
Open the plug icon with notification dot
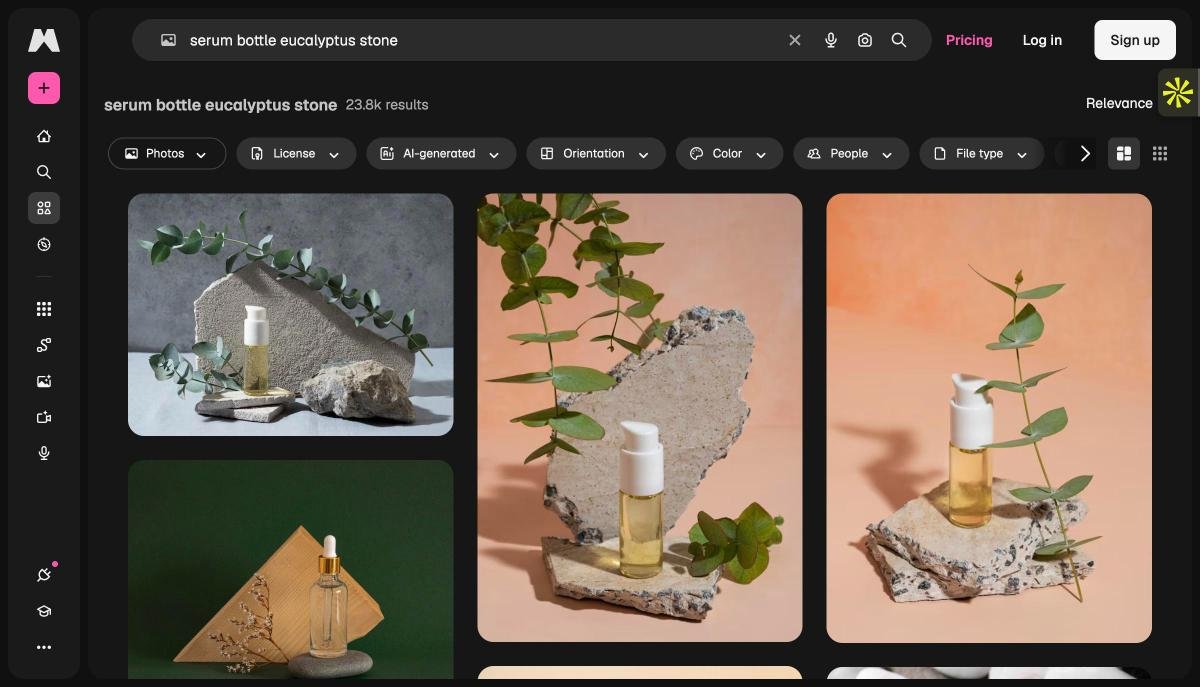(x=44, y=575)
